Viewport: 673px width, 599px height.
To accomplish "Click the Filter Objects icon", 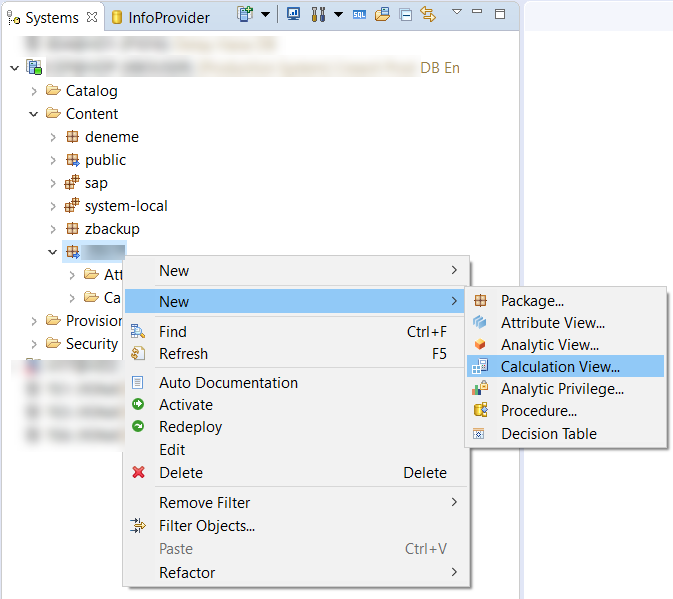I will click(x=138, y=526).
